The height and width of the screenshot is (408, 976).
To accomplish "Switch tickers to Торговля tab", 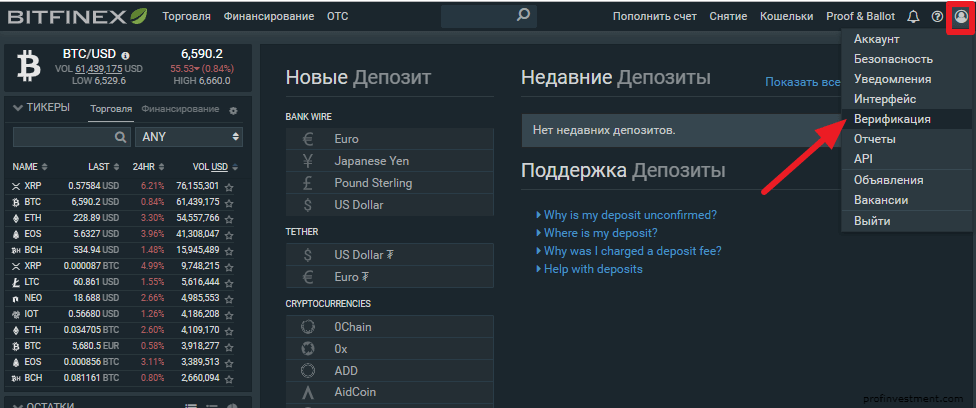I will pyautogui.click(x=111, y=109).
